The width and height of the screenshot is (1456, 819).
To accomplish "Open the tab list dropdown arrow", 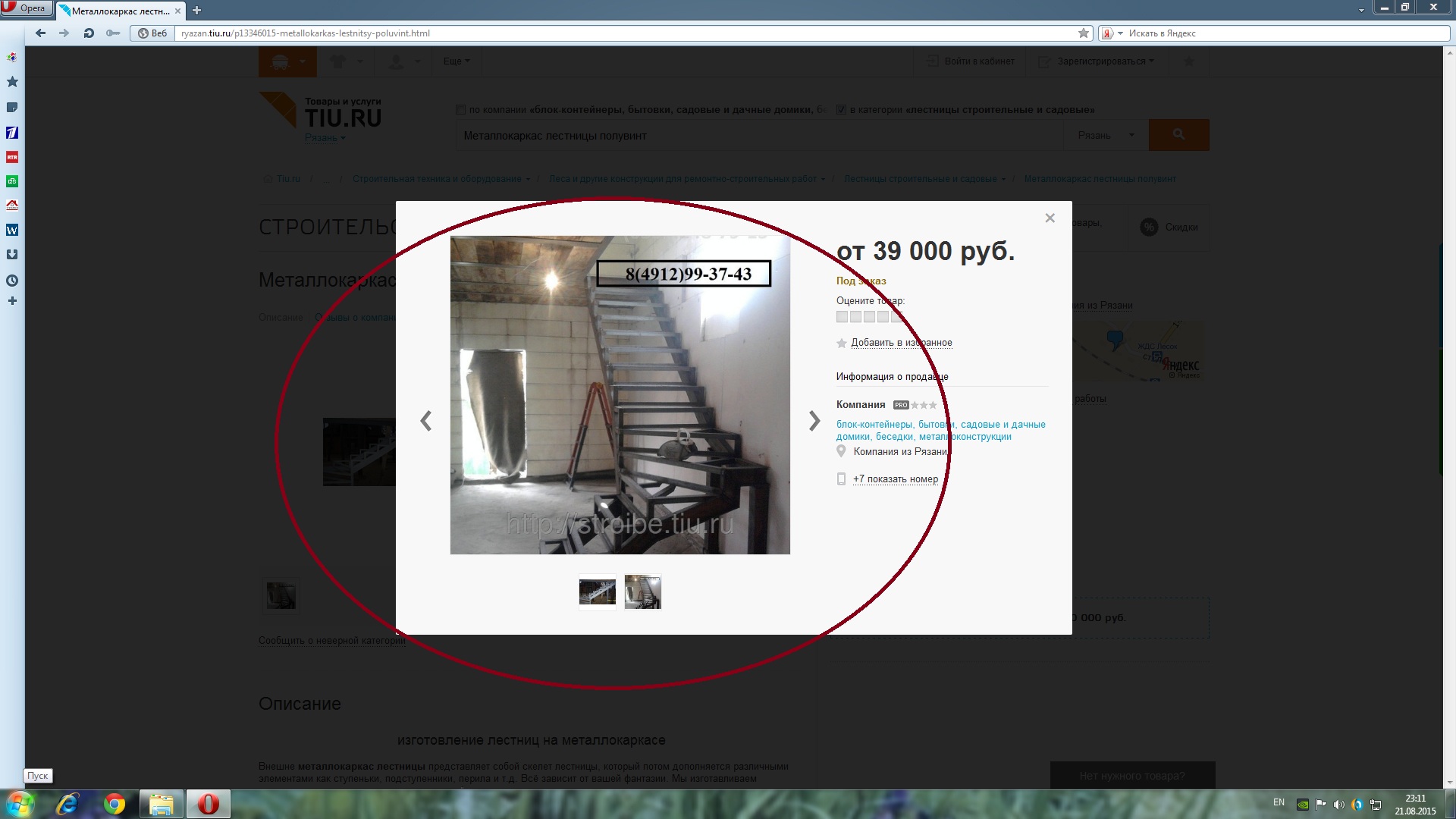I will point(1361,11).
